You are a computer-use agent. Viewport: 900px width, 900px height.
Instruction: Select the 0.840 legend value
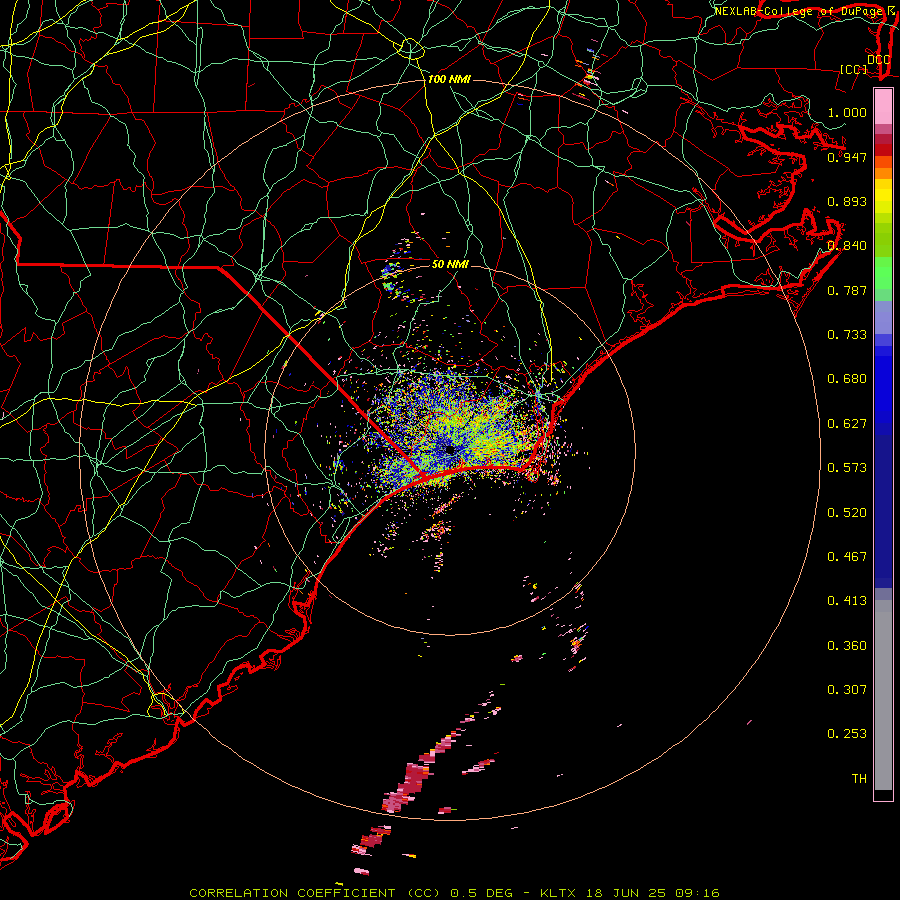tap(847, 246)
